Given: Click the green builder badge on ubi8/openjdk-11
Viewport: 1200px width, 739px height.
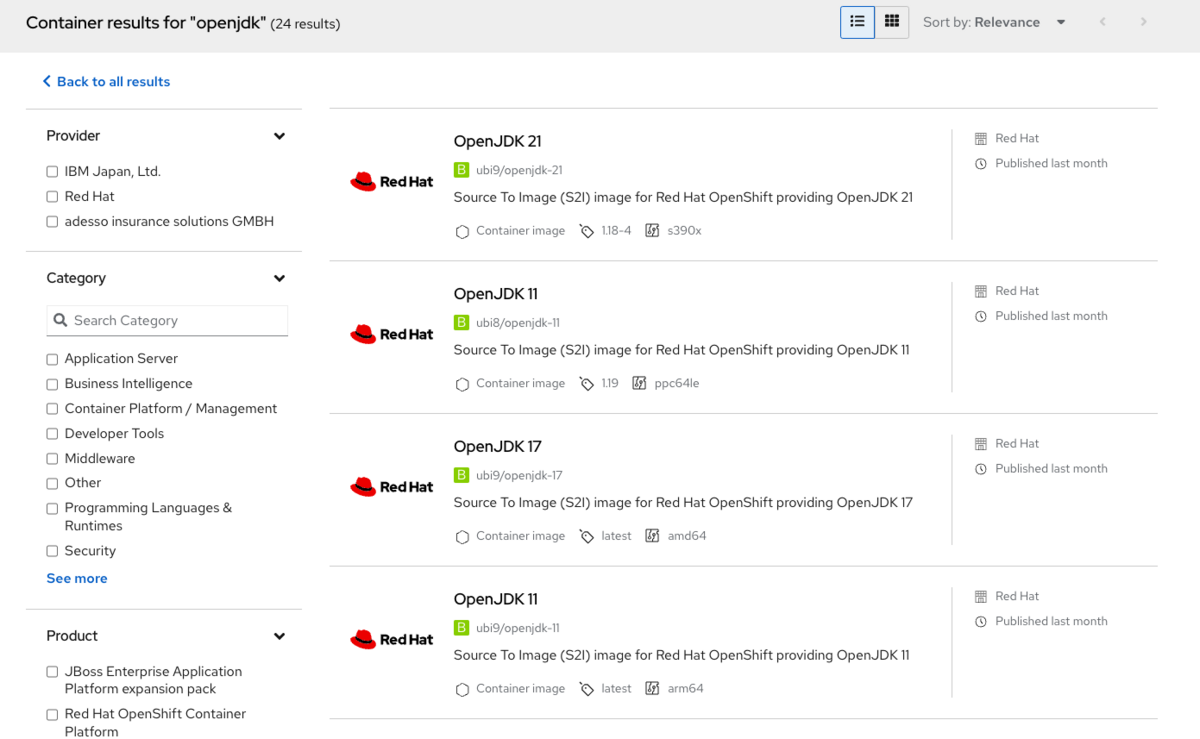Looking at the screenshot, I should pos(461,322).
